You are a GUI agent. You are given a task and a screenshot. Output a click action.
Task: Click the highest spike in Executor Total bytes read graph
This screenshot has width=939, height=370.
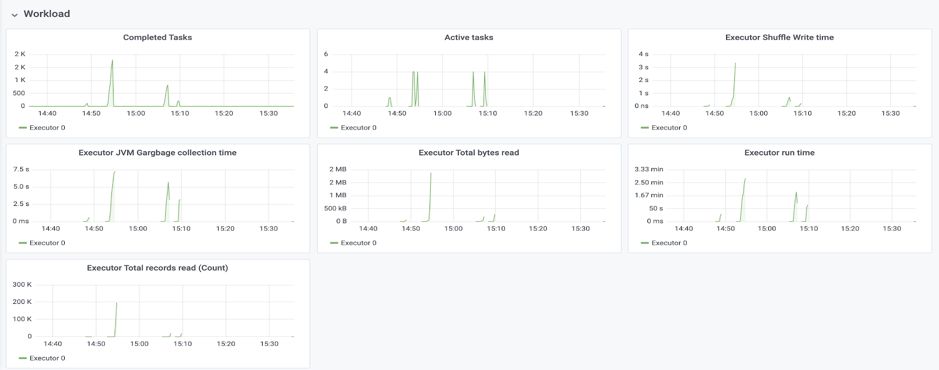(x=431, y=174)
